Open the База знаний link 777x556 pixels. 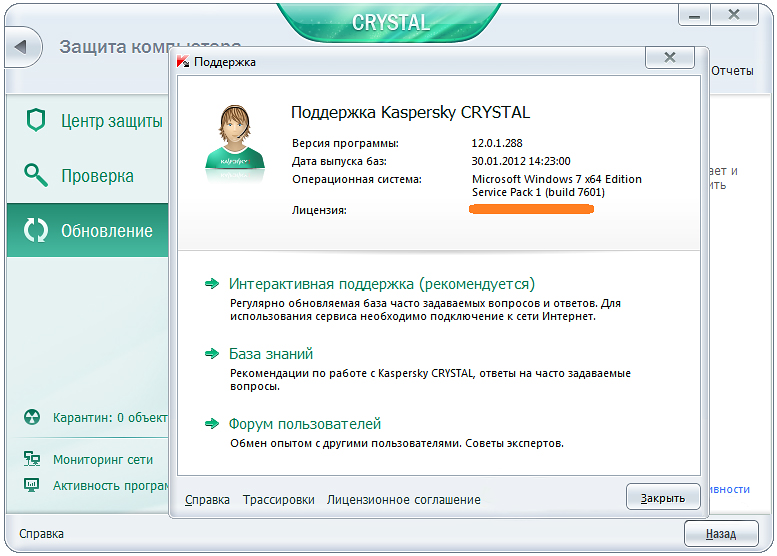[x=271, y=354]
